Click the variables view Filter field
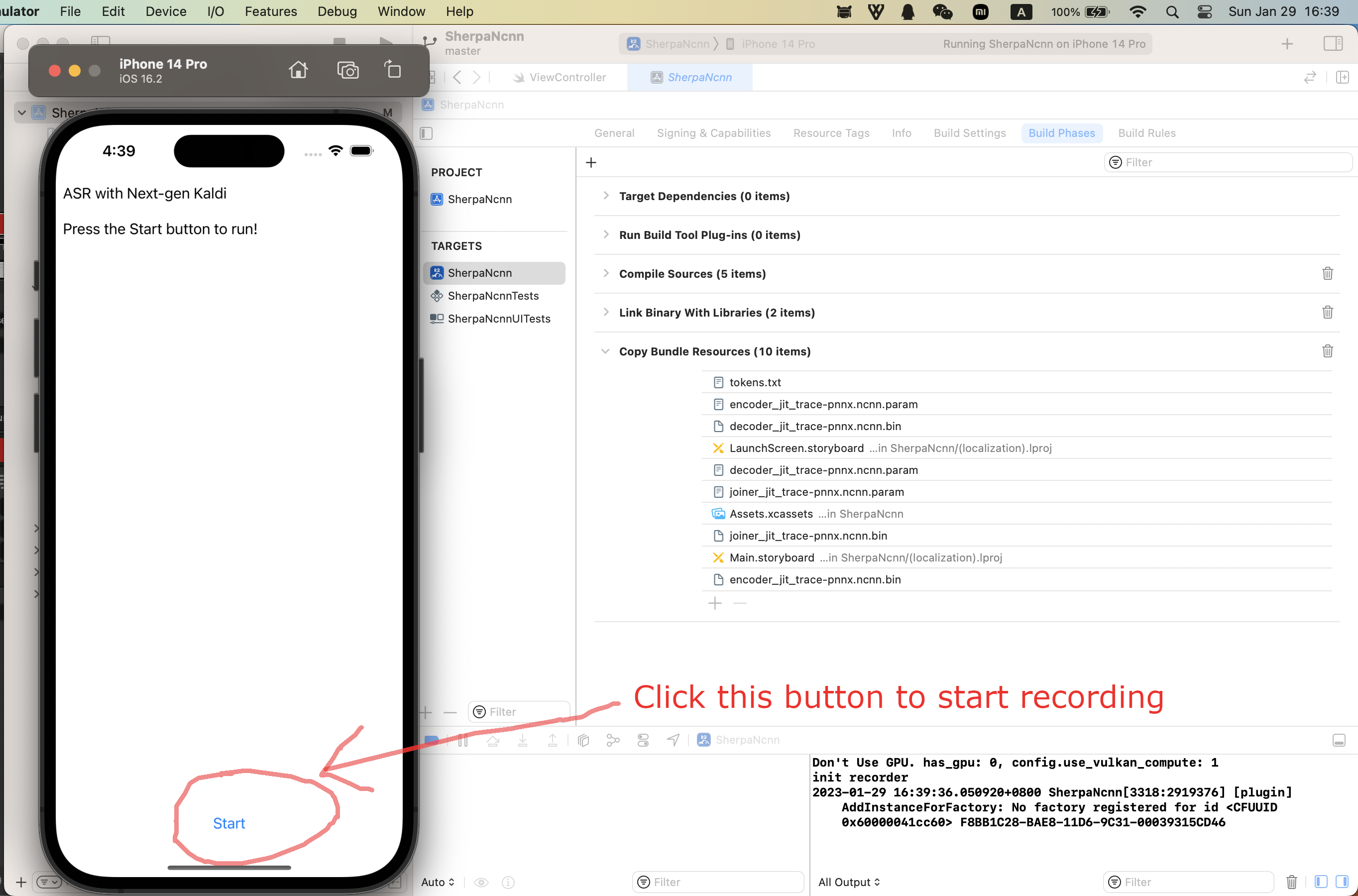1358x896 pixels. tap(717, 882)
